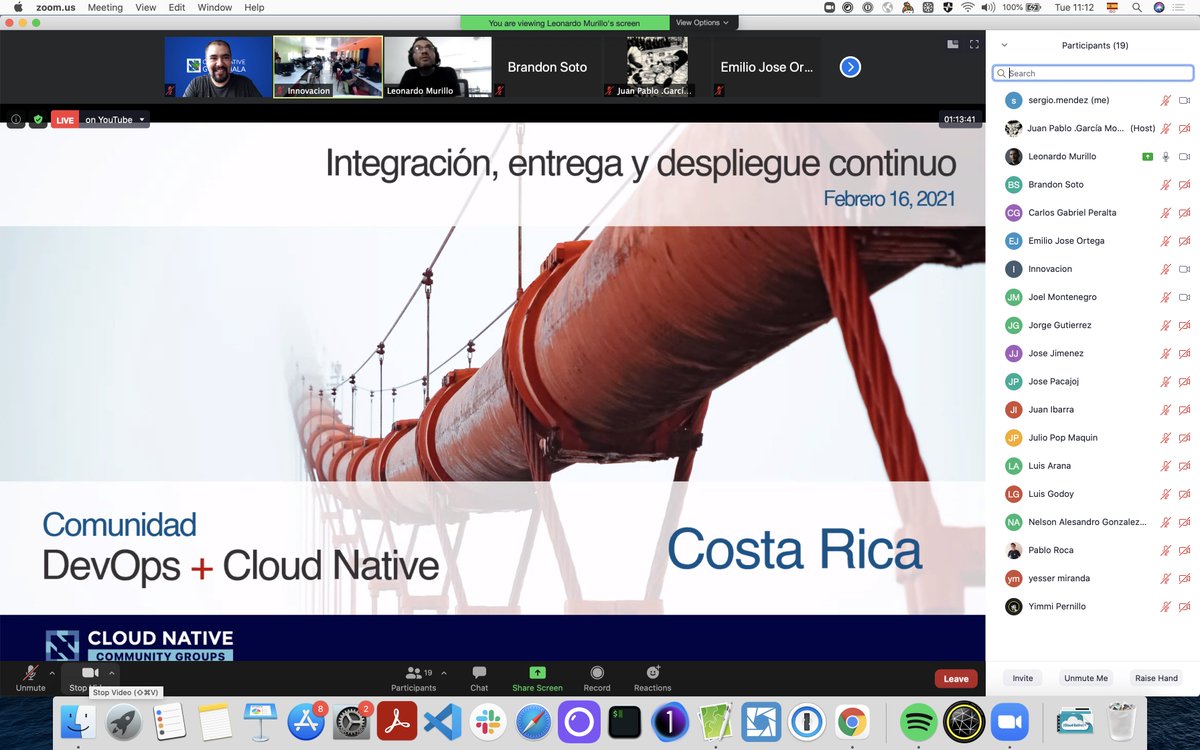The height and width of the screenshot is (750, 1200).
Task: Toggle sergio.mendez muted microphone icon
Action: coord(1165,100)
